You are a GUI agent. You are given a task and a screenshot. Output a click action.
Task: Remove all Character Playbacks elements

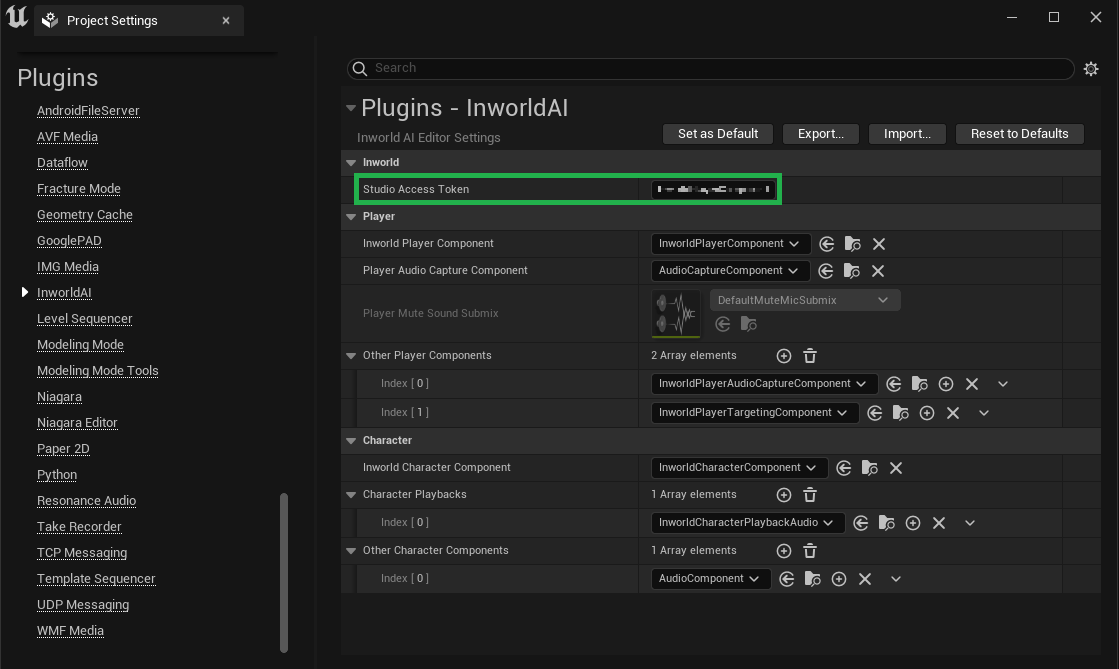pos(810,495)
